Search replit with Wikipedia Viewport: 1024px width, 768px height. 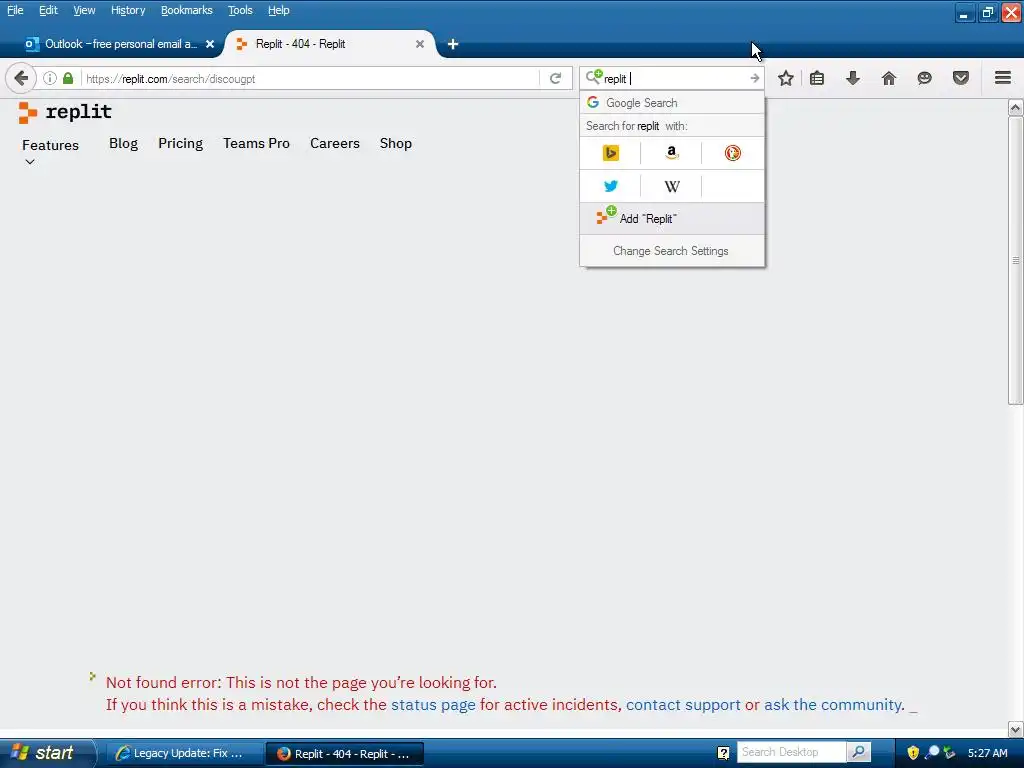[671, 186]
